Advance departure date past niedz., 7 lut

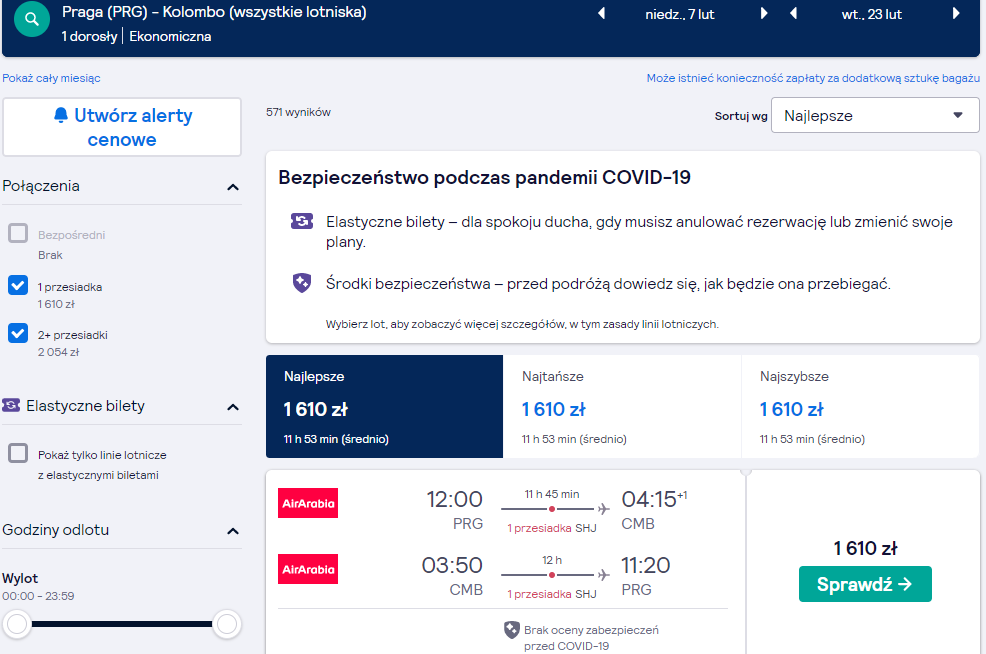click(x=763, y=13)
